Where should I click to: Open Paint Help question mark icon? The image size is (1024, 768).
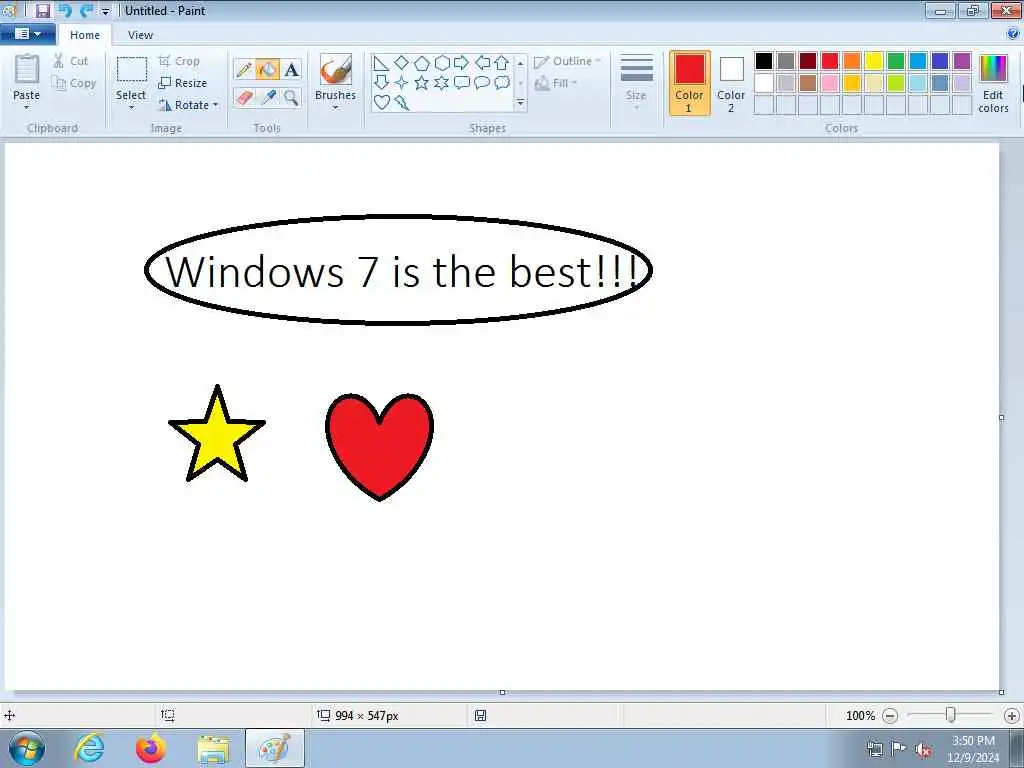click(x=1013, y=33)
